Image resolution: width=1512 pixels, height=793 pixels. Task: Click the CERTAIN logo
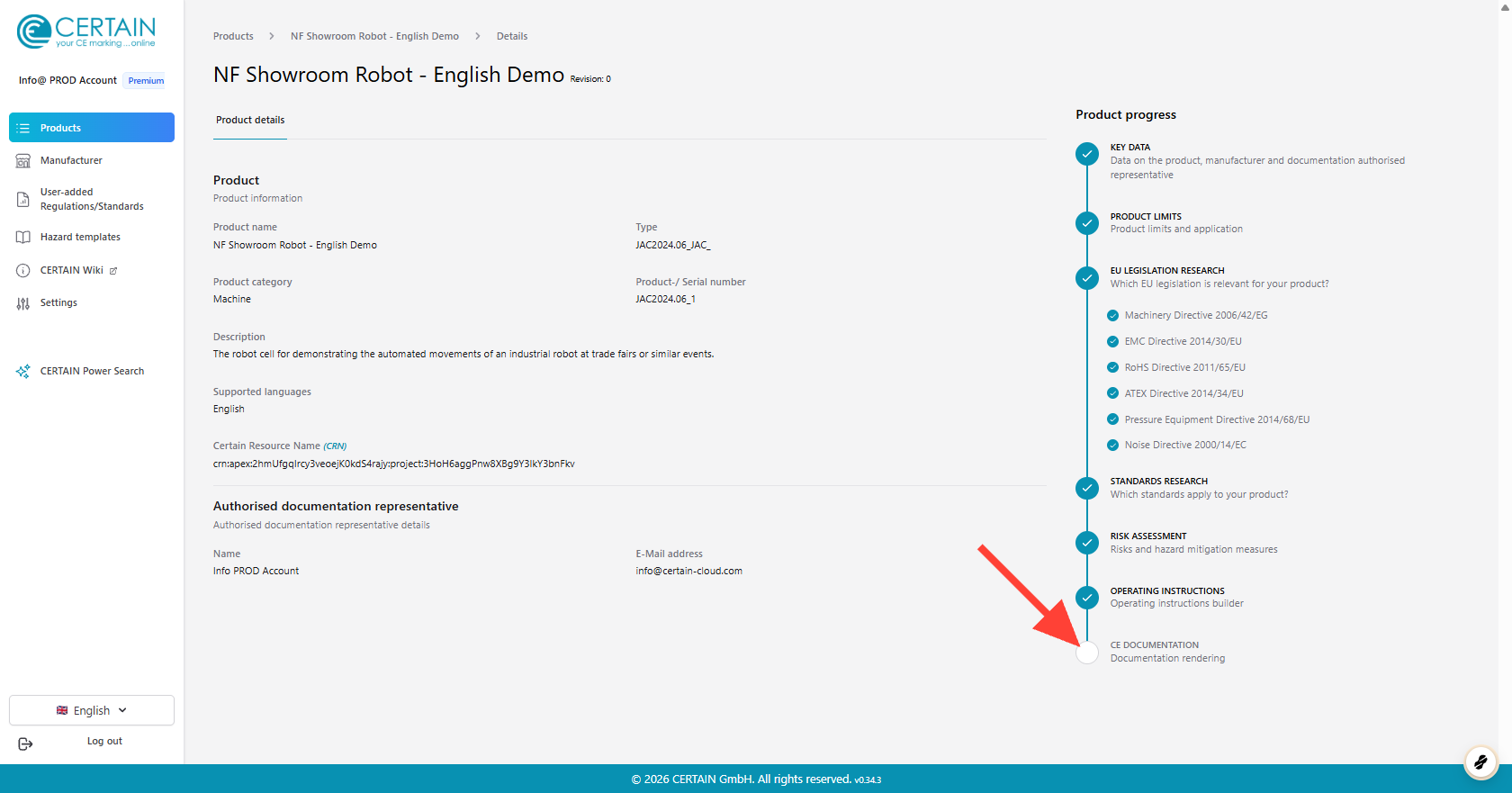pos(86,32)
